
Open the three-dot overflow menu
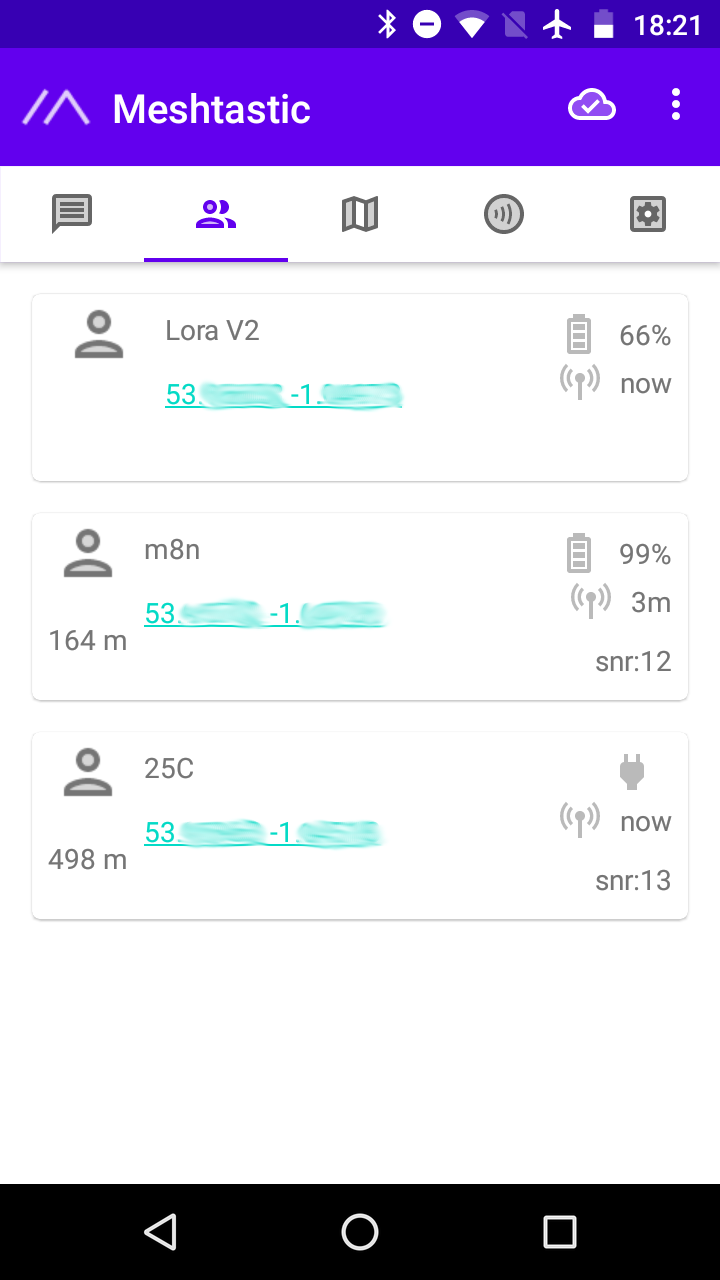point(676,105)
